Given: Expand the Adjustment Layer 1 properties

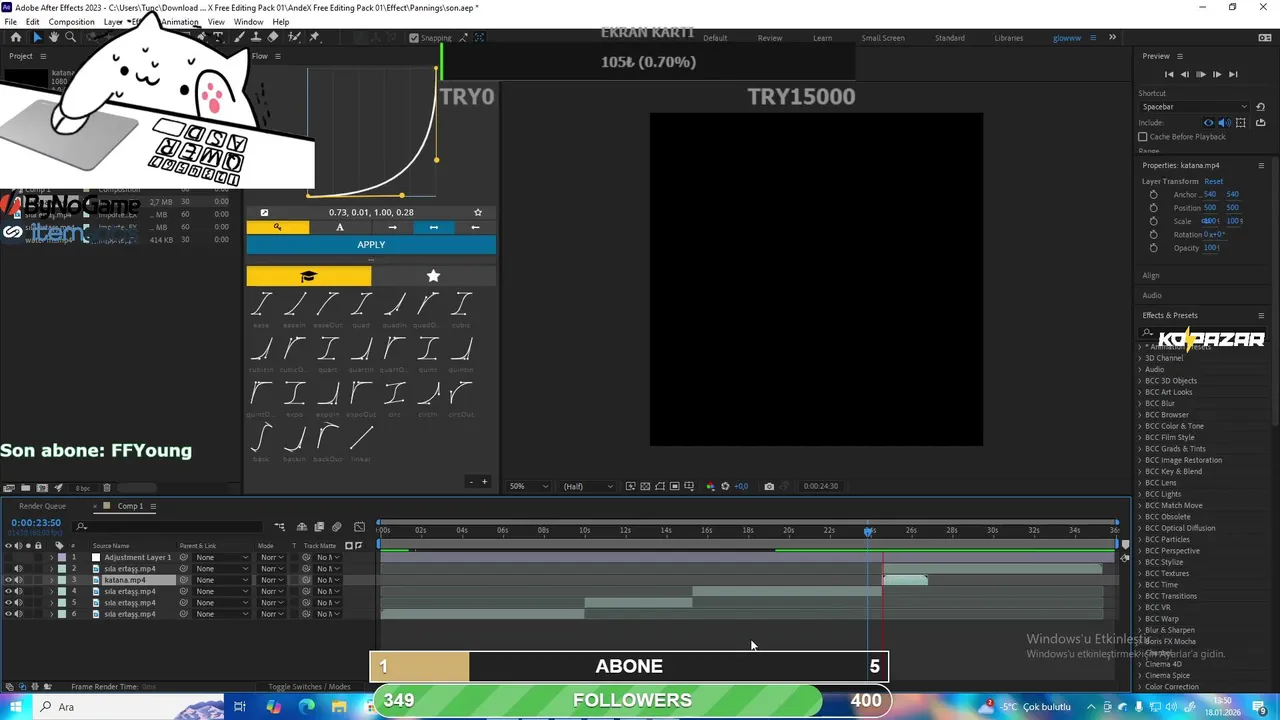Looking at the screenshot, I should click(x=51, y=557).
